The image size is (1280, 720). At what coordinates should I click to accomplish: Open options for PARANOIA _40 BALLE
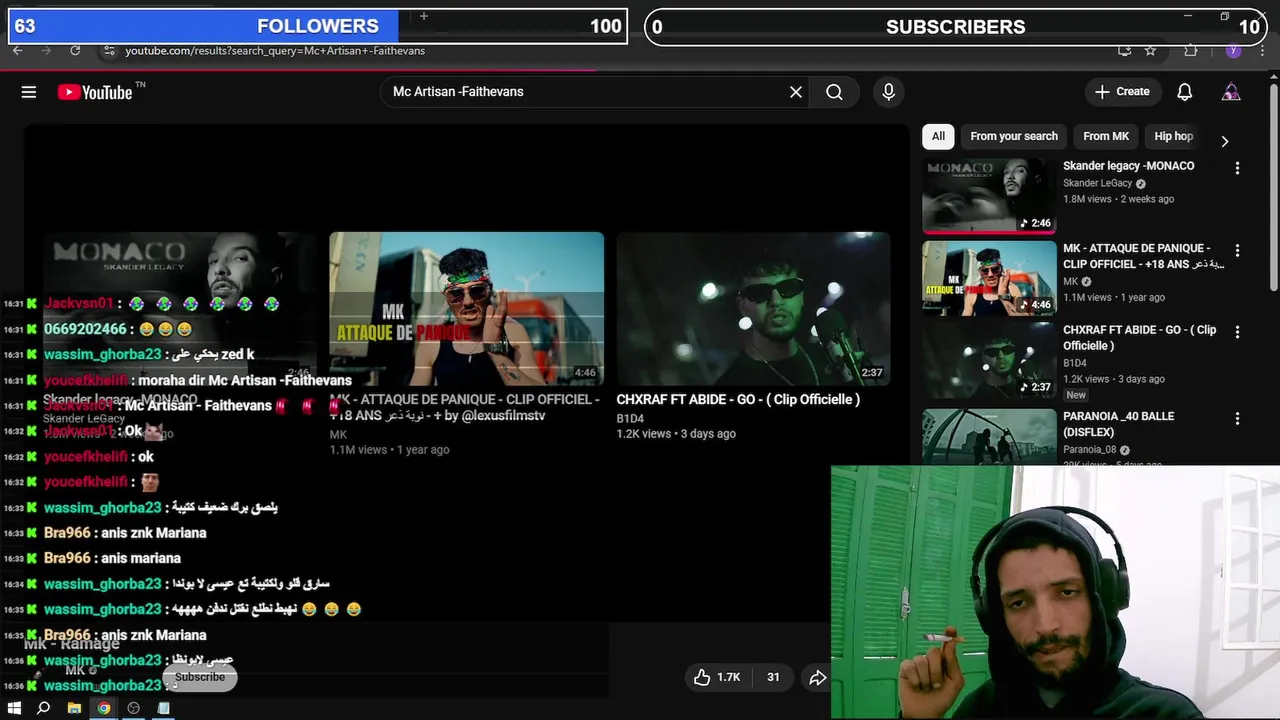tap(1237, 418)
